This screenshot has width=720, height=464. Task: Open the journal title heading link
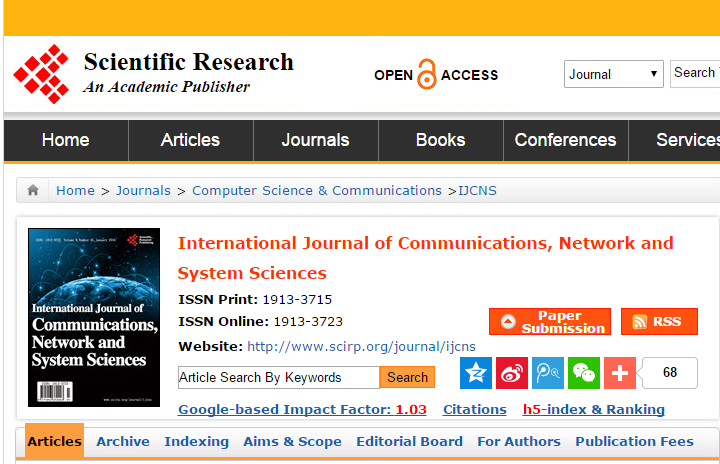click(x=426, y=258)
